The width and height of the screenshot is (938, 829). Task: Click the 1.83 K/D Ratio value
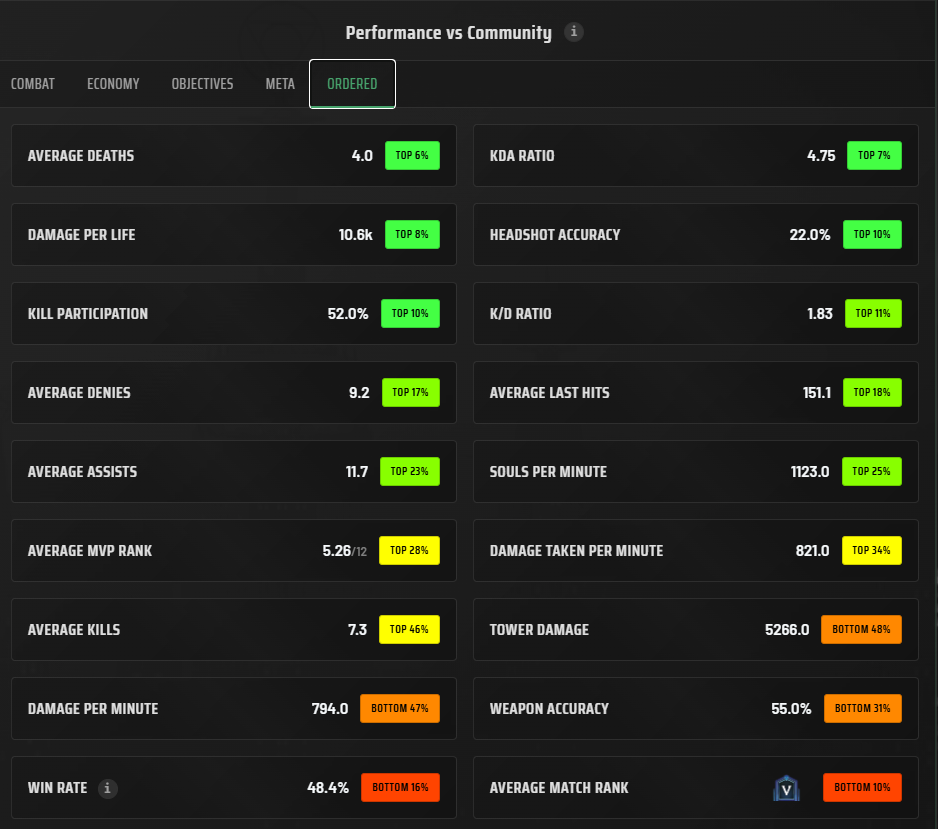pyautogui.click(x=820, y=314)
